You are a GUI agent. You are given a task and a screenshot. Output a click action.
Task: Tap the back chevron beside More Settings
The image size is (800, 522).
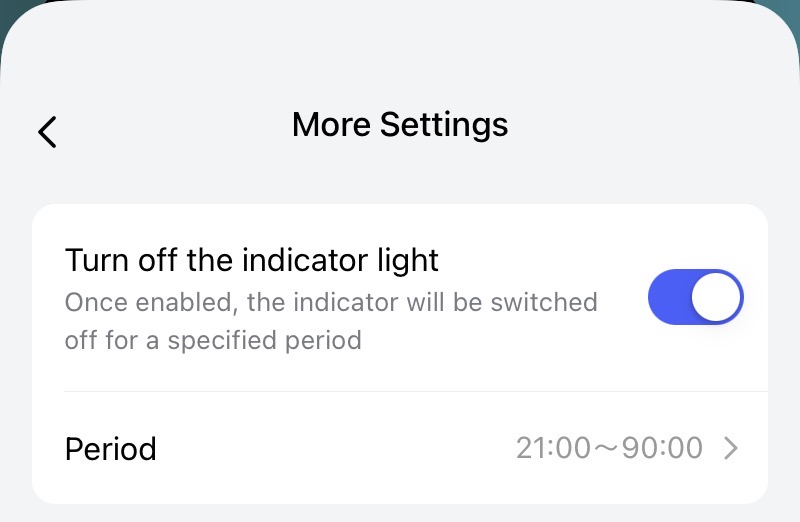point(47,131)
